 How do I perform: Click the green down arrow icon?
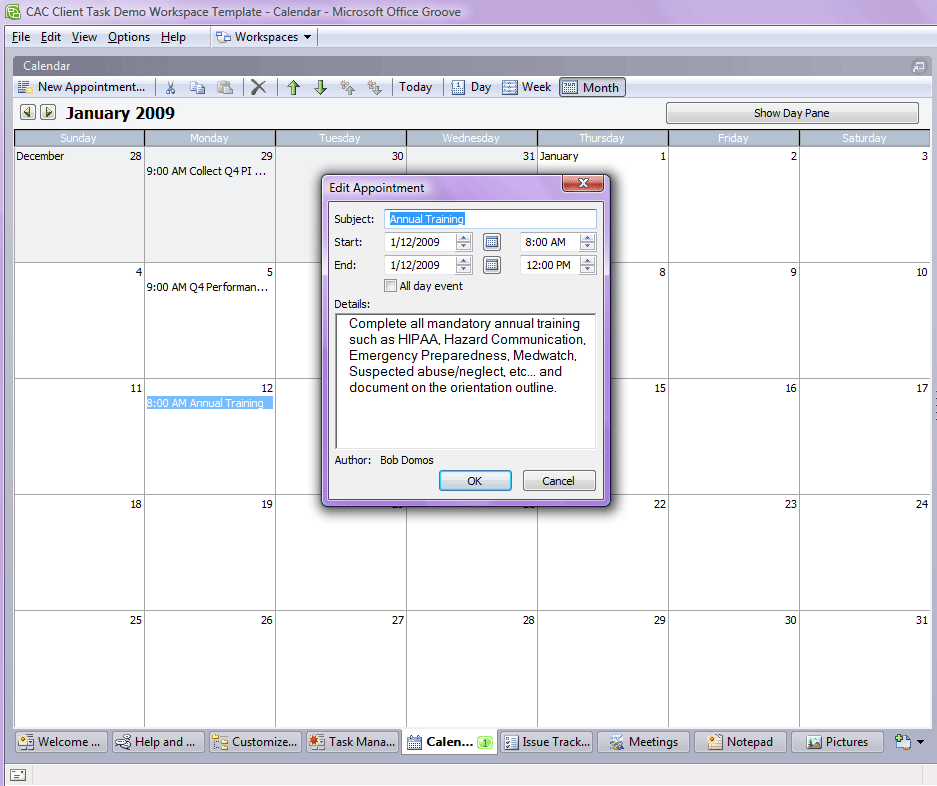pyautogui.click(x=320, y=87)
